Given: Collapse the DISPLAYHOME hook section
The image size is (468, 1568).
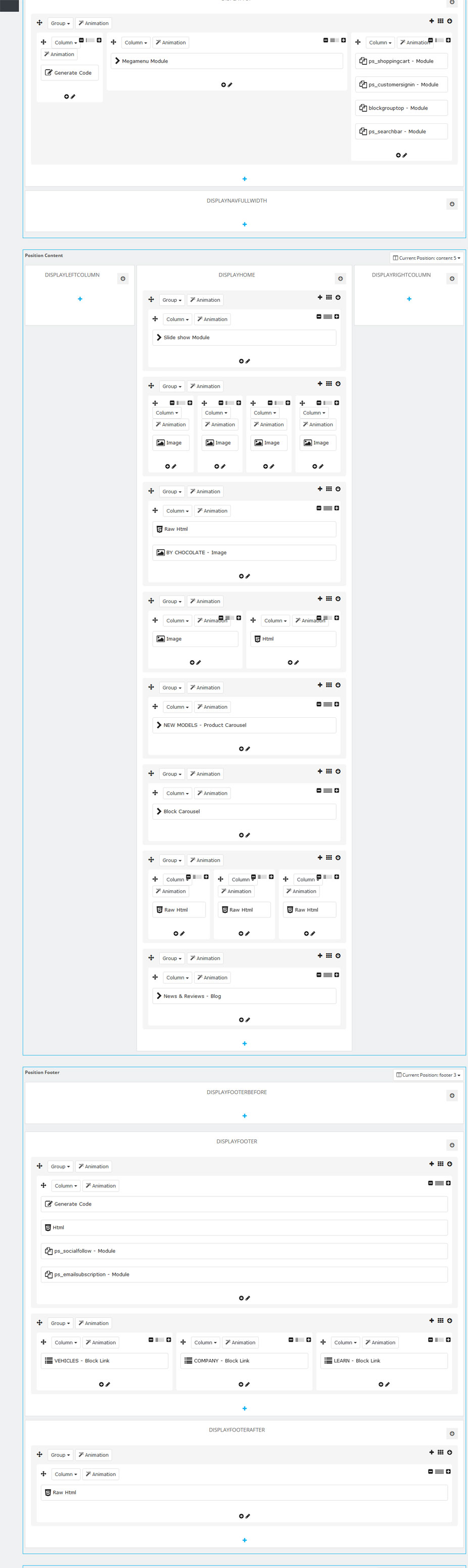Looking at the screenshot, I should pyautogui.click(x=340, y=279).
